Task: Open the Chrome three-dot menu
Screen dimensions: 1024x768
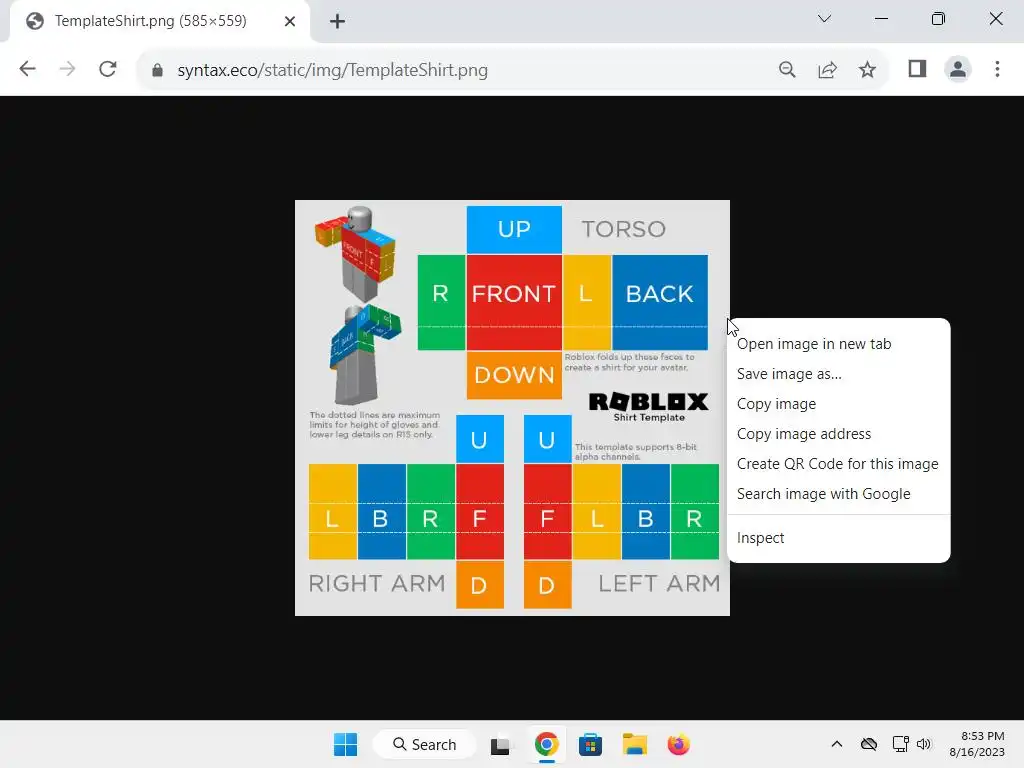Action: click(x=997, y=69)
